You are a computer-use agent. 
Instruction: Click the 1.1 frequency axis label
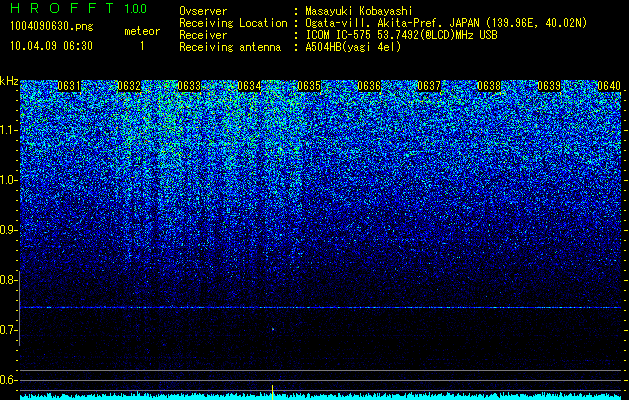[9, 130]
